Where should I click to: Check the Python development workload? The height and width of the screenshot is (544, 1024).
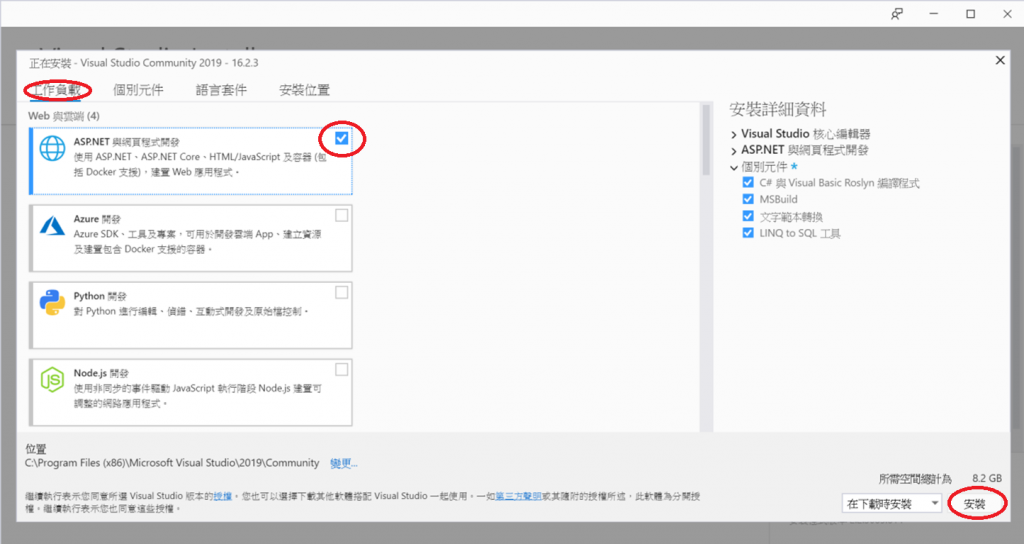(342, 292)
